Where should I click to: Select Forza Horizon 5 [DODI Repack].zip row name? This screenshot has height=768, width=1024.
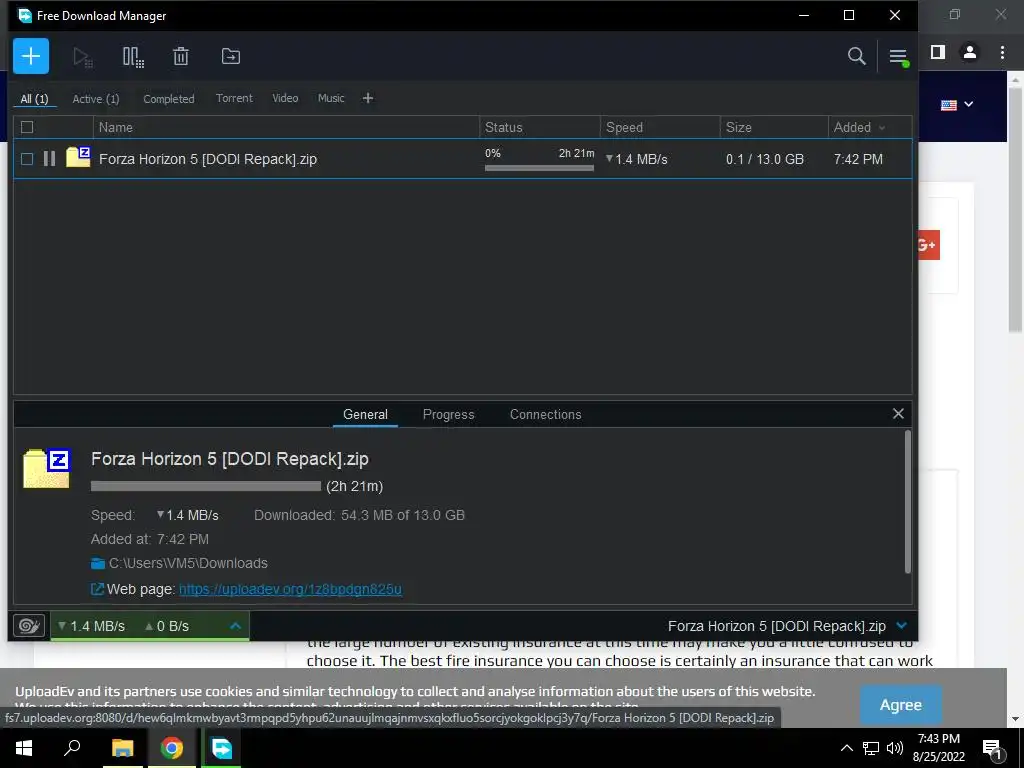click(208, 159)
